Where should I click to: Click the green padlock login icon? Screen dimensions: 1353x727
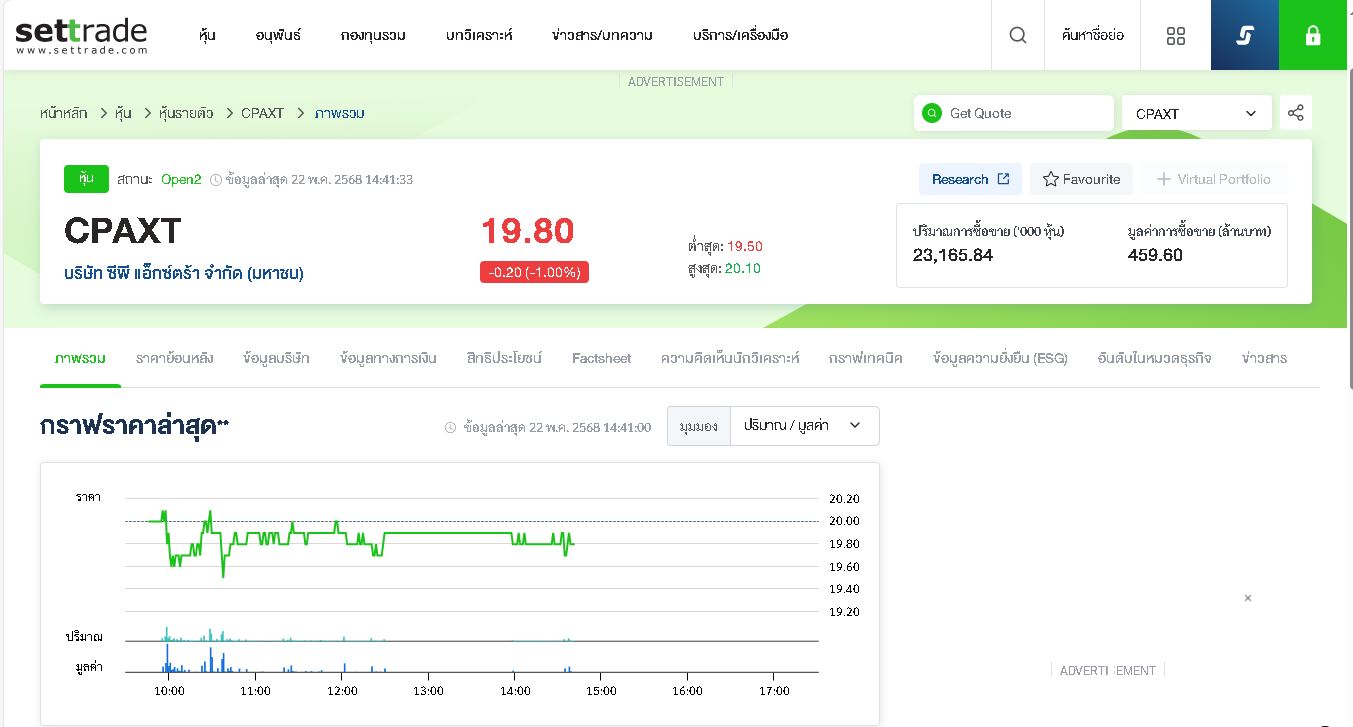pyautogui.click(x=1313, y=35)
